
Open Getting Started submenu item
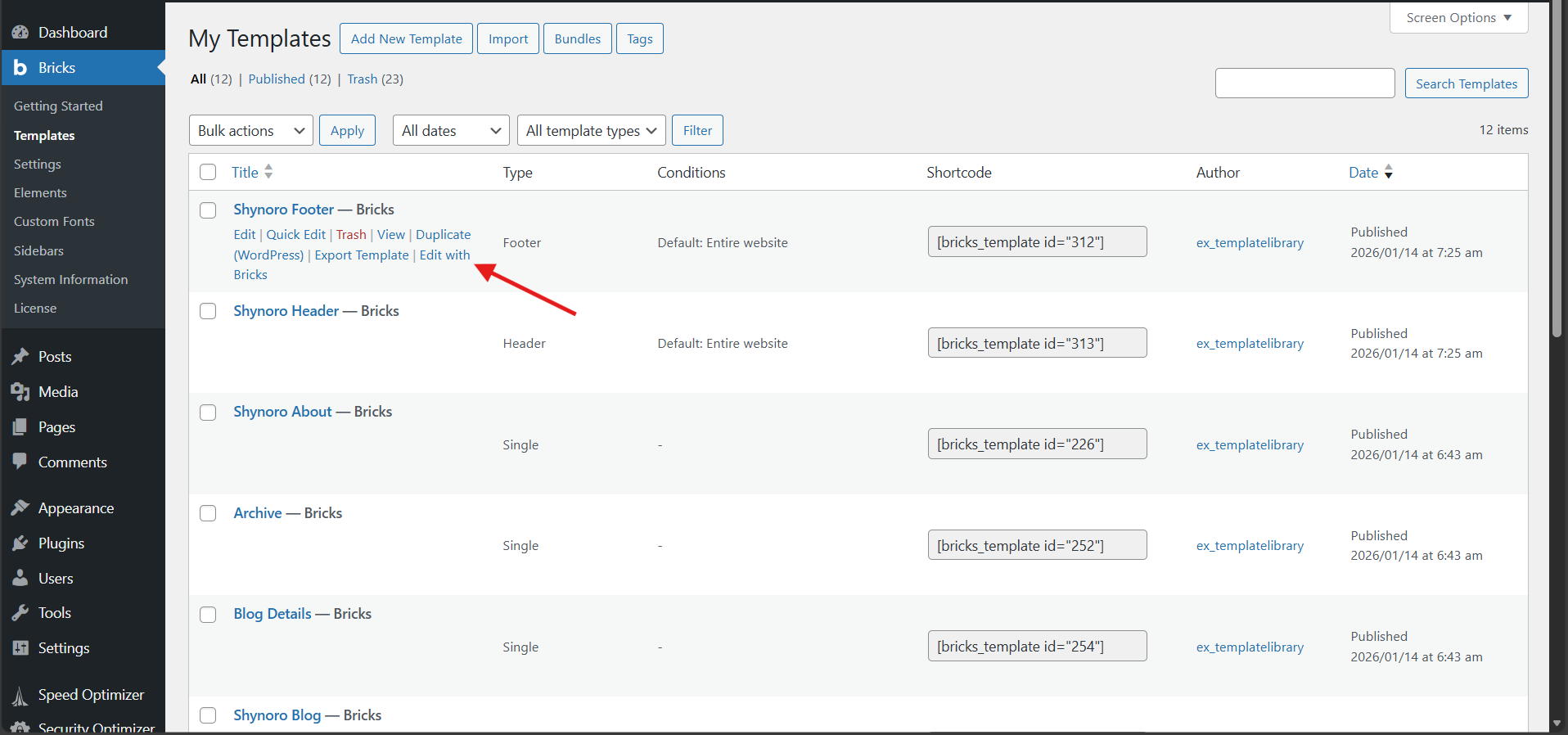pyautogui.click(x=58, y=106)
